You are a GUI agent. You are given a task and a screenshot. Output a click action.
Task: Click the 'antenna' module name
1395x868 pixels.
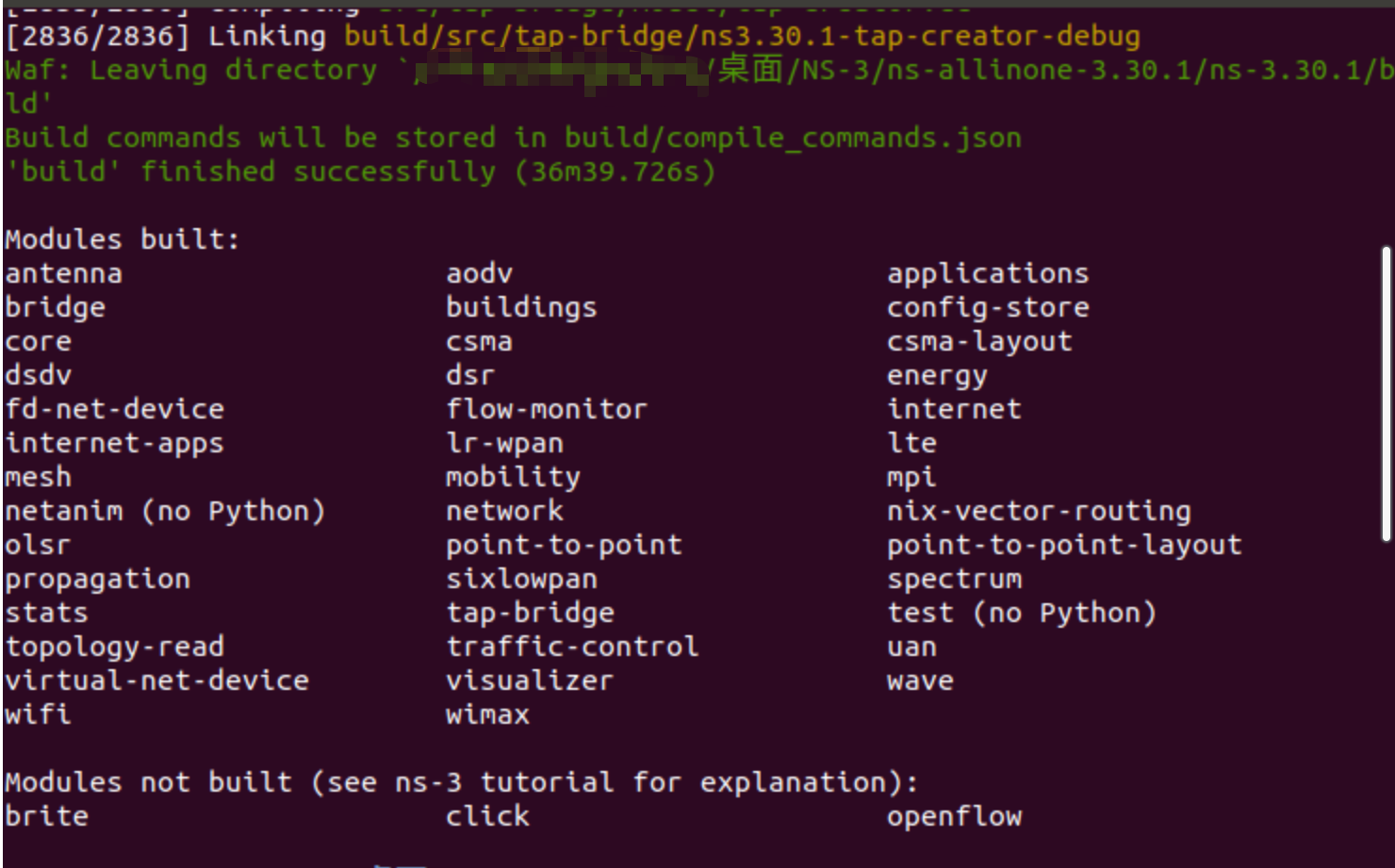tap(63, 274)
